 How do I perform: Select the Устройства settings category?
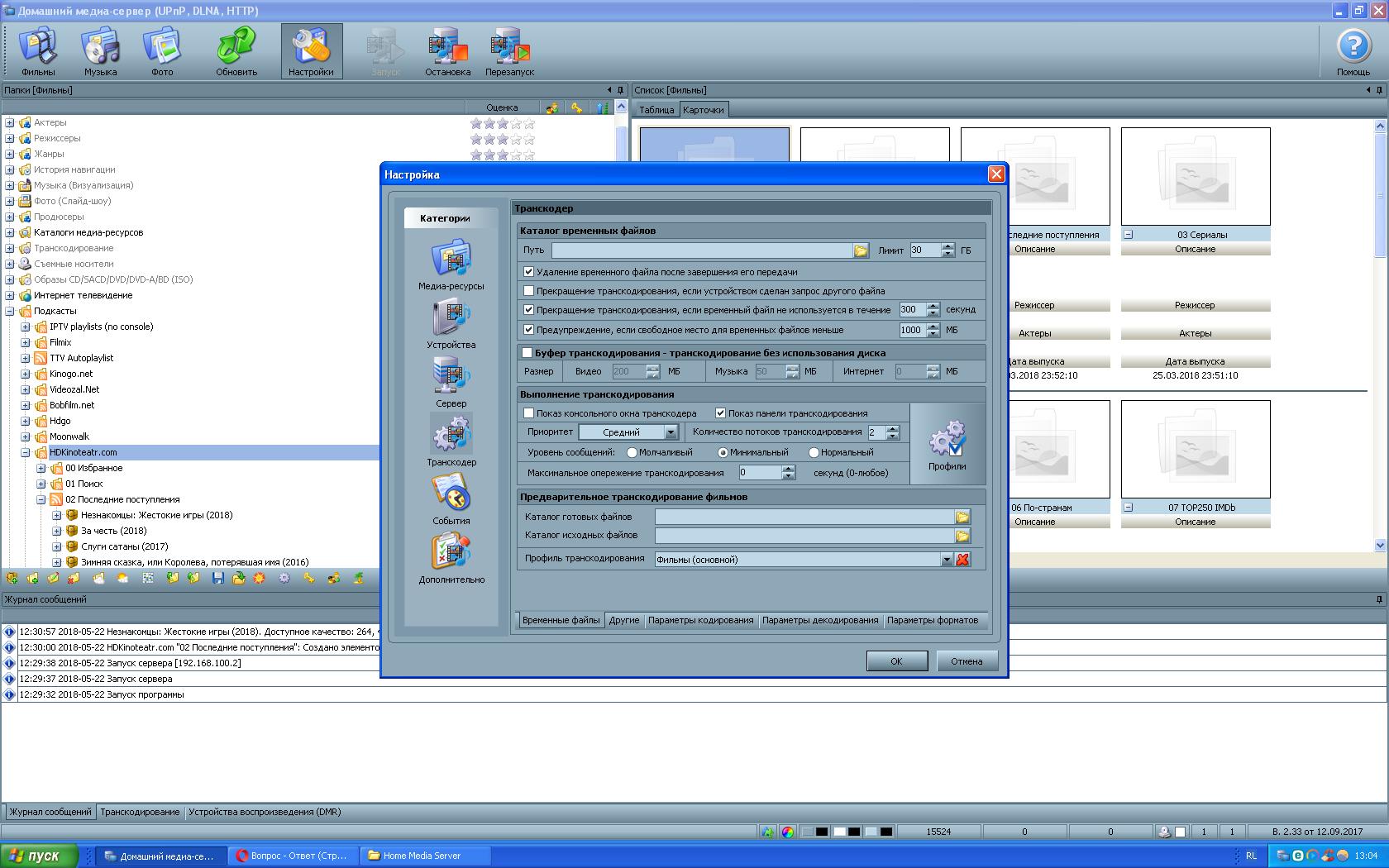[451, 323]
